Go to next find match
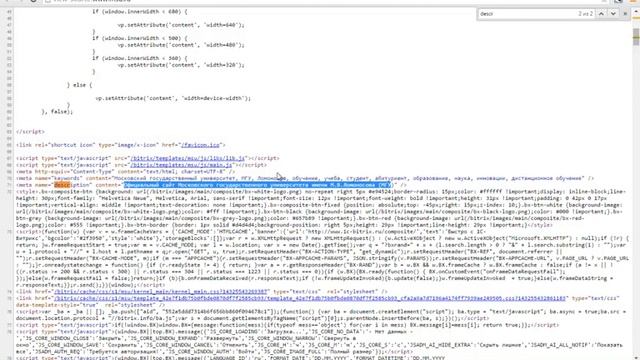Image resolution: width=640 pixels, height=360 pixels. tap(613, 14)
